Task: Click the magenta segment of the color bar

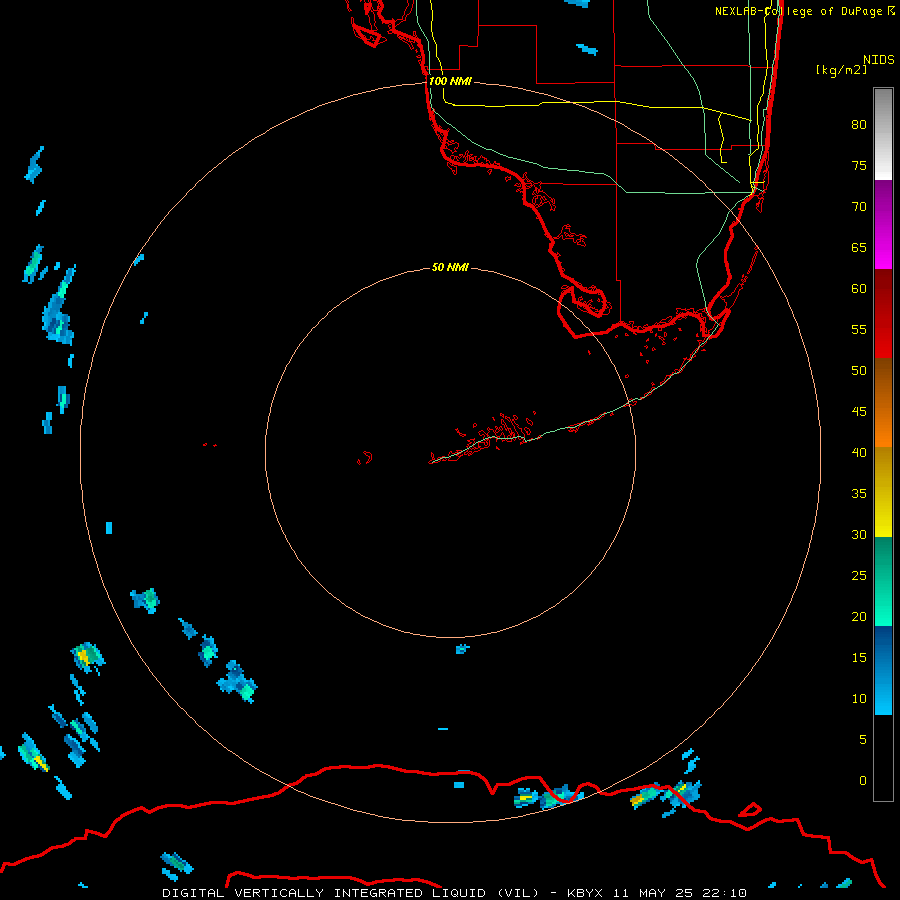Action: [883, 224]
